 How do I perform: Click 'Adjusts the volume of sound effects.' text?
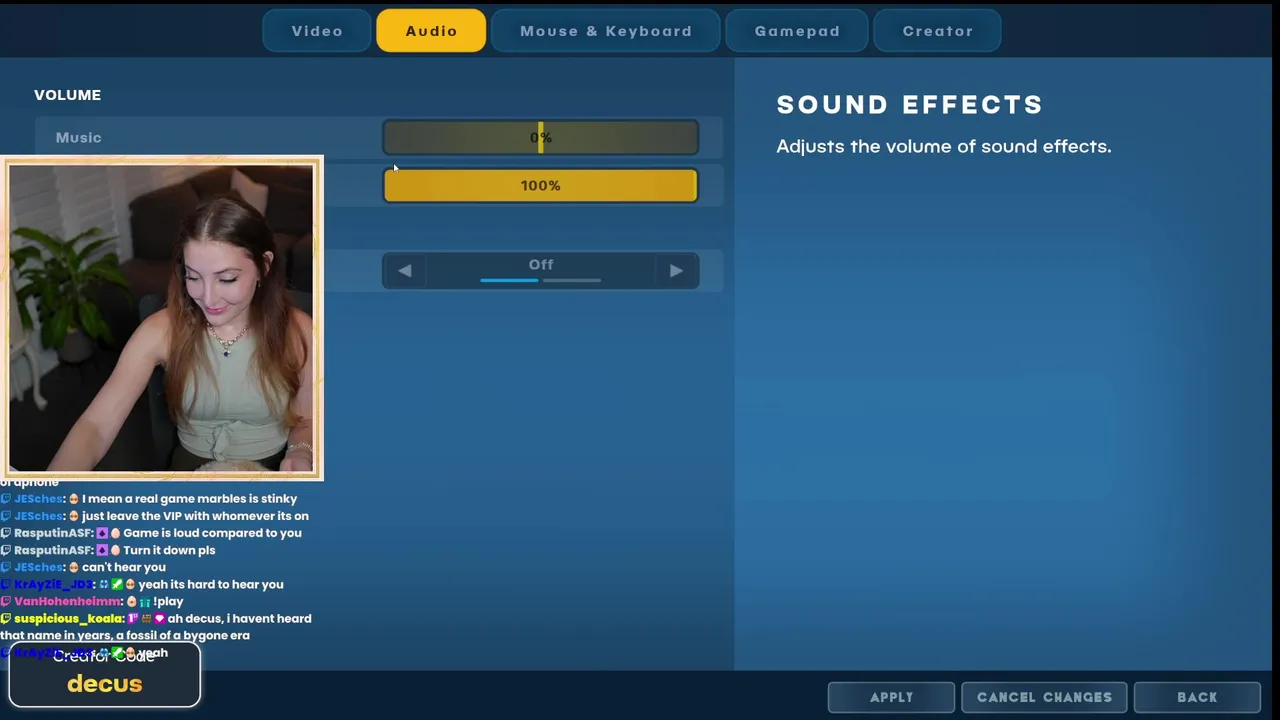944,146
